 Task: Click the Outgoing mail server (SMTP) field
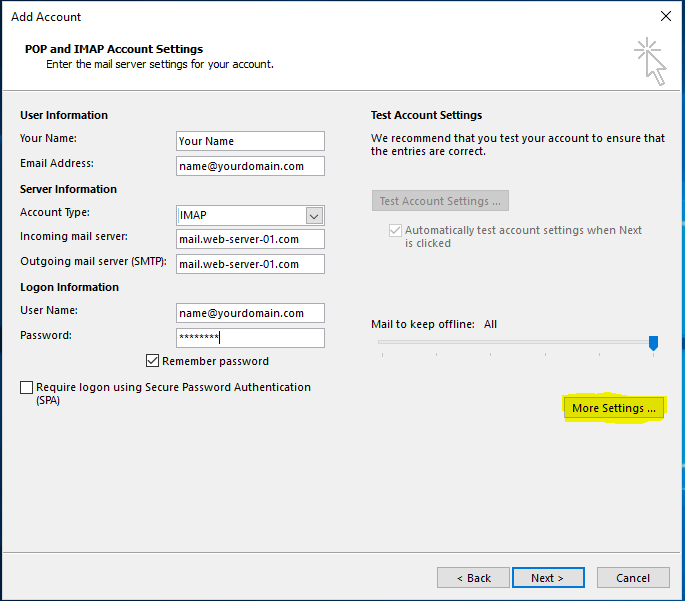(x=250, y=264)
